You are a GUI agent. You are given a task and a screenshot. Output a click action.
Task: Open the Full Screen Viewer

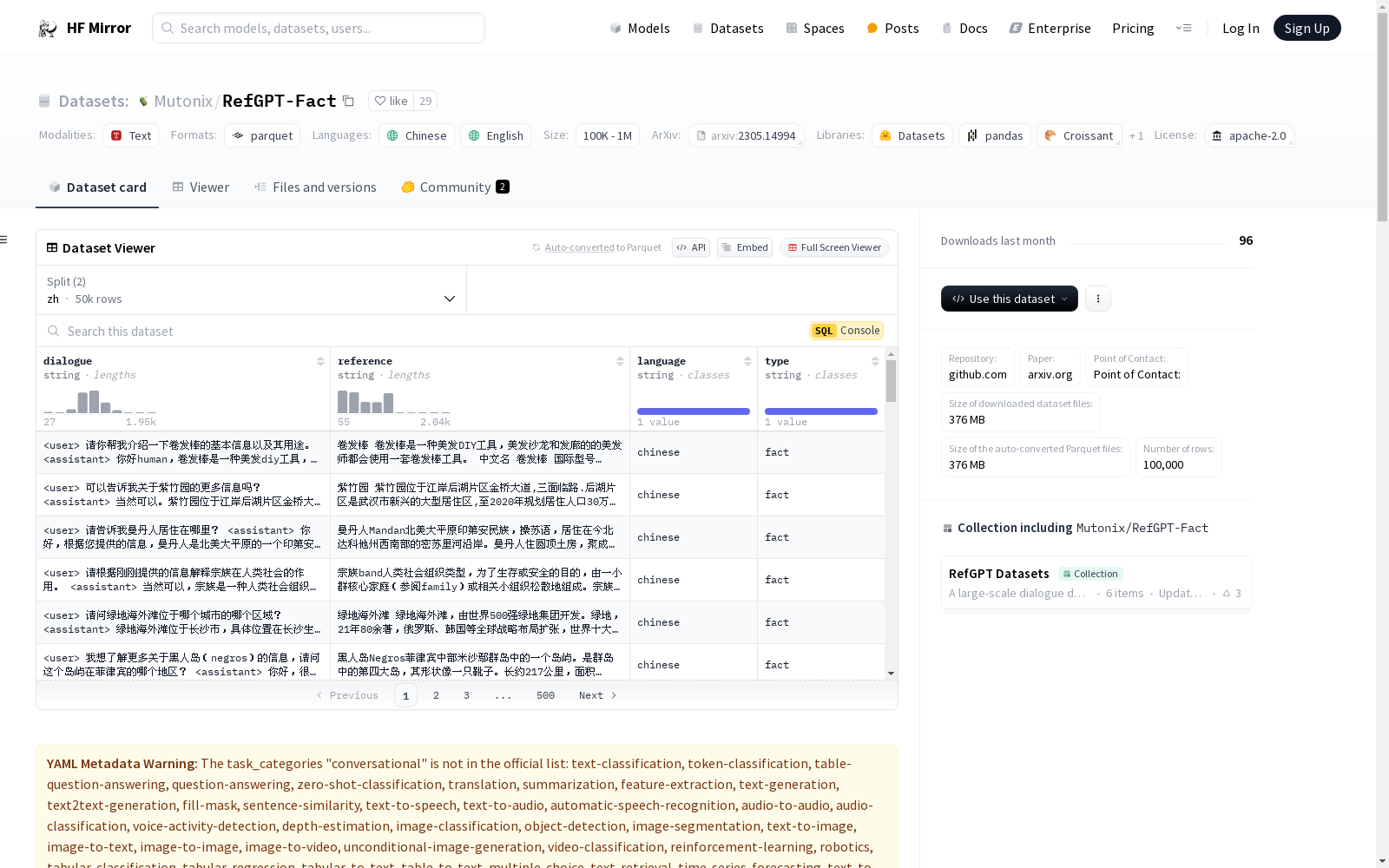[x=834, y=247]
